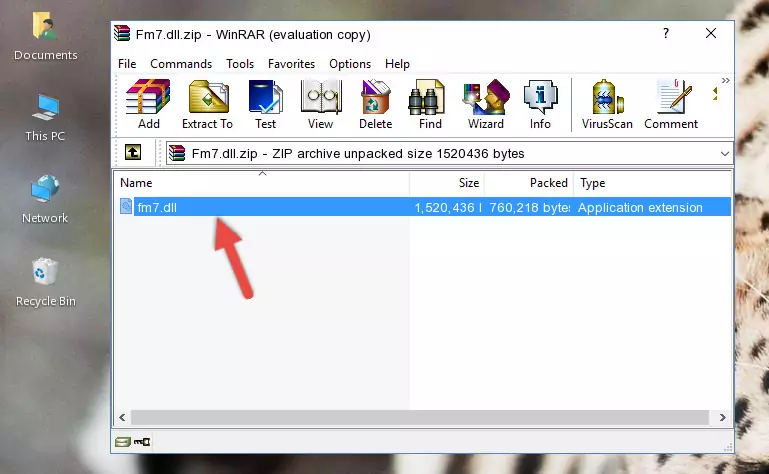
Task: Click the Comment toolbar icon
Action: click(671, 104)
